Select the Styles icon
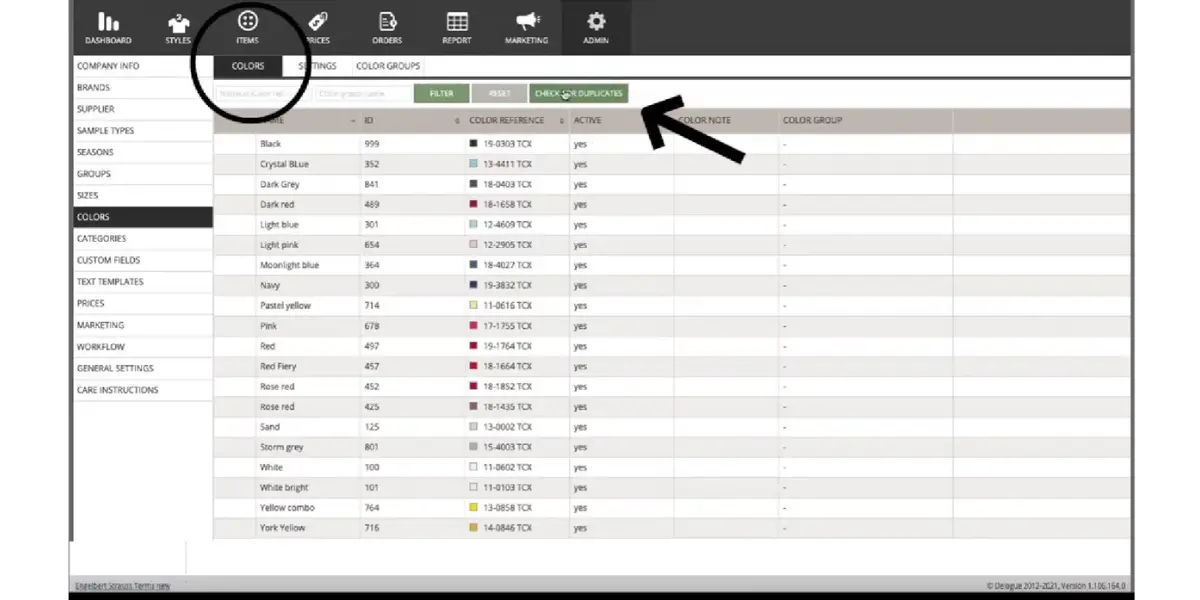The image size is (1200, 600). 177,25
